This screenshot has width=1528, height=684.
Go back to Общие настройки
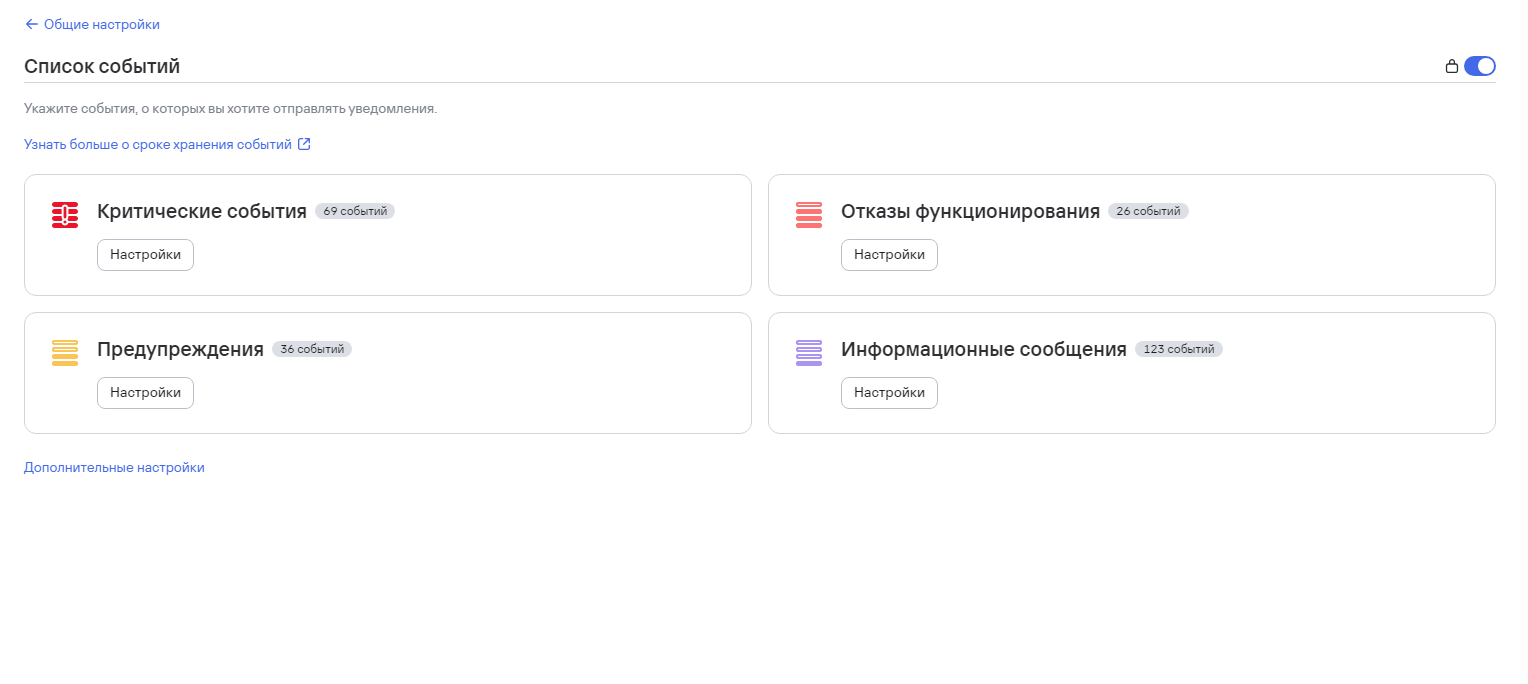[x=92, y=24]
